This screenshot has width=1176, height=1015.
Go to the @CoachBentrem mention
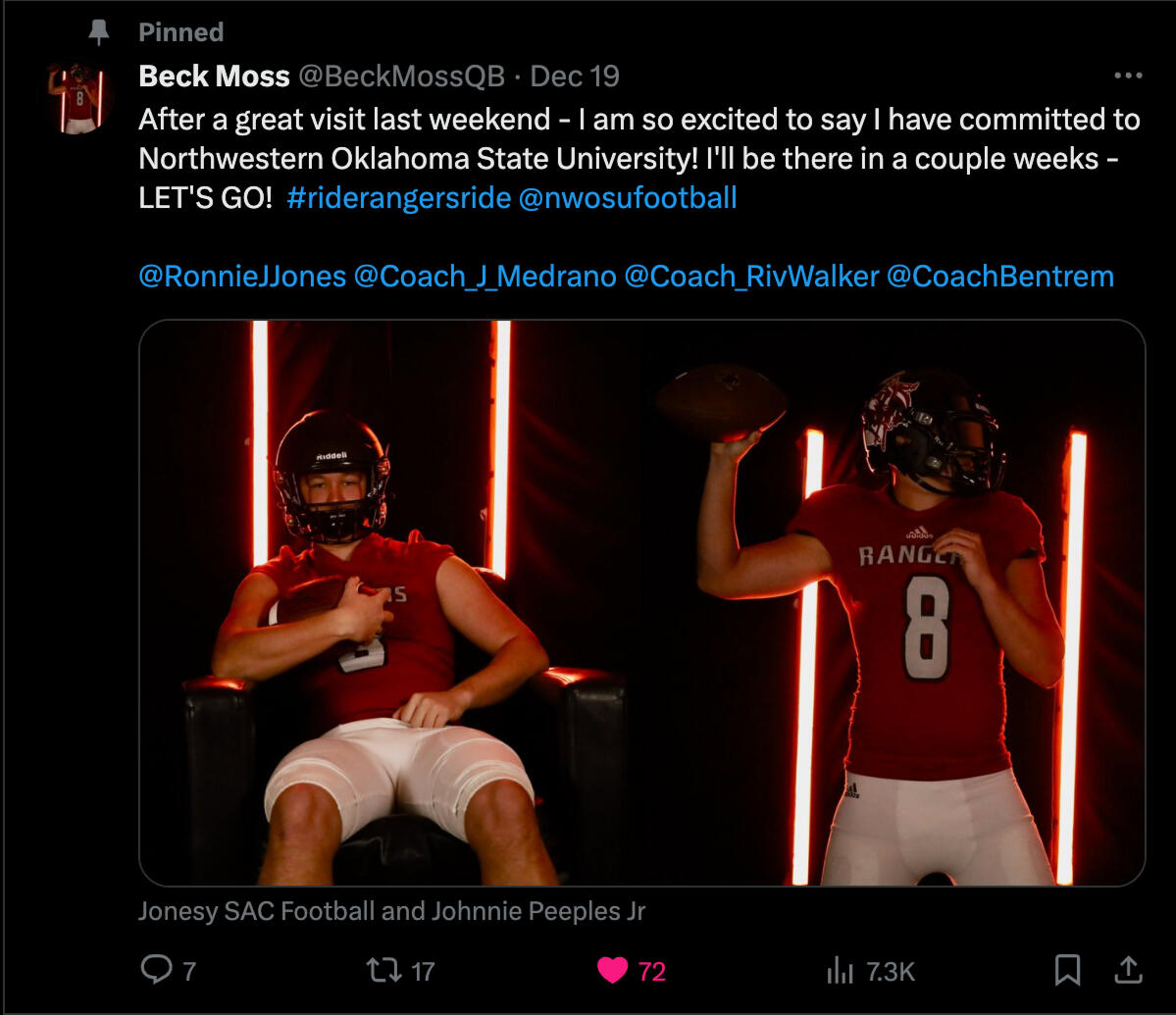[x=999, y=277]
